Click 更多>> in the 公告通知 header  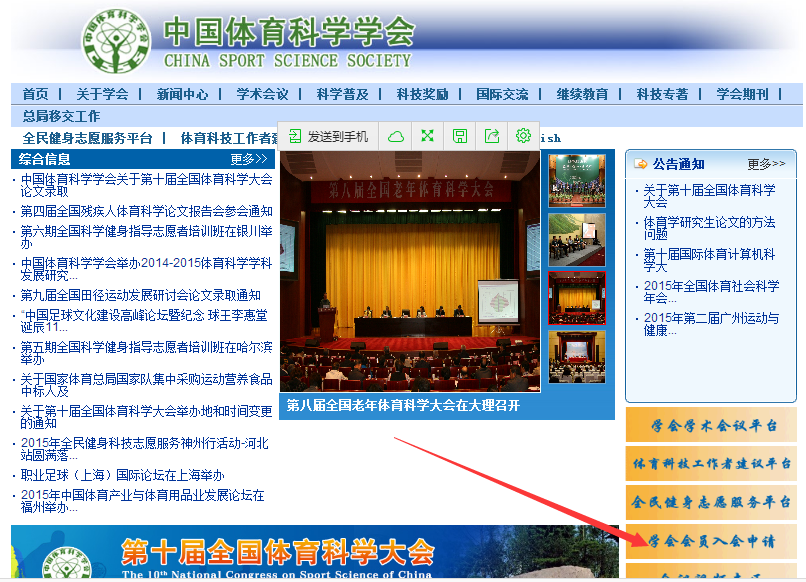[x=766, y=164]
